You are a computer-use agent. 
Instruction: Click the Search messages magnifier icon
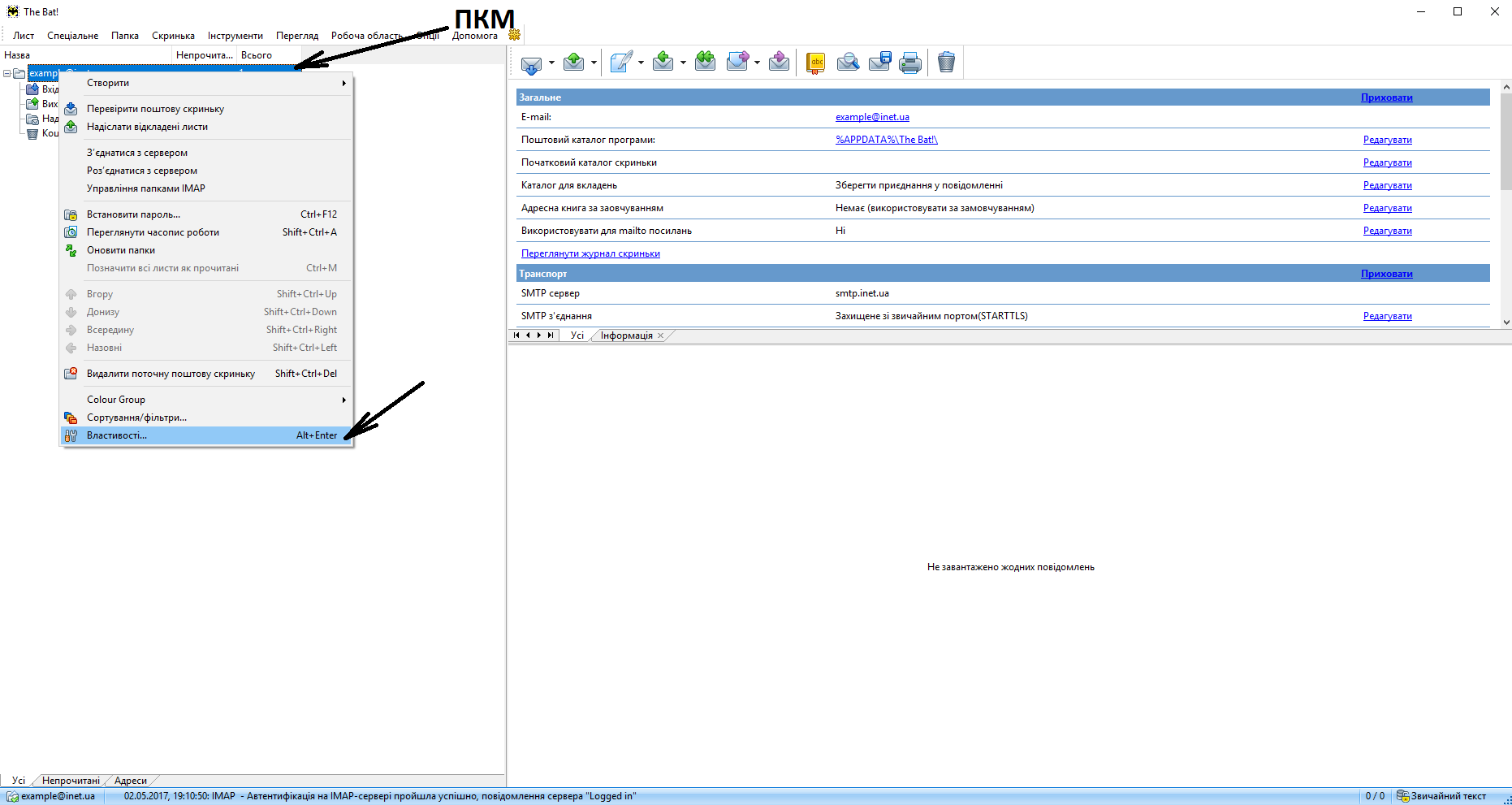pyautogui.click(x=848, y=63)
